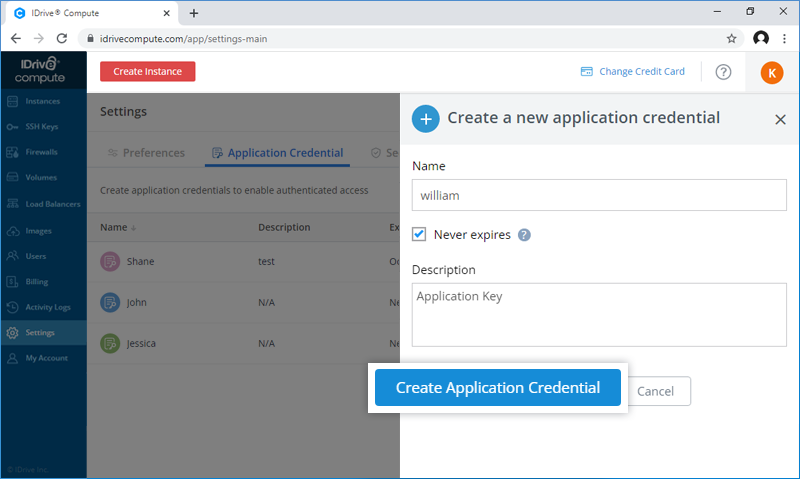Open the orange K user avatar

(771, 73)
